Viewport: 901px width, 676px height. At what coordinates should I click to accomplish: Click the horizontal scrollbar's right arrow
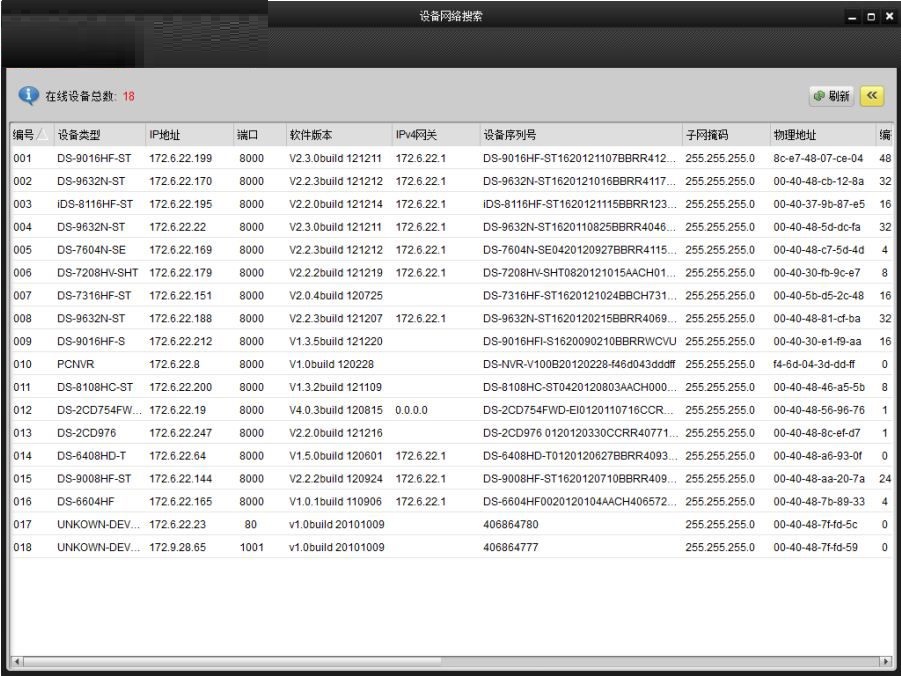(885, 661)
